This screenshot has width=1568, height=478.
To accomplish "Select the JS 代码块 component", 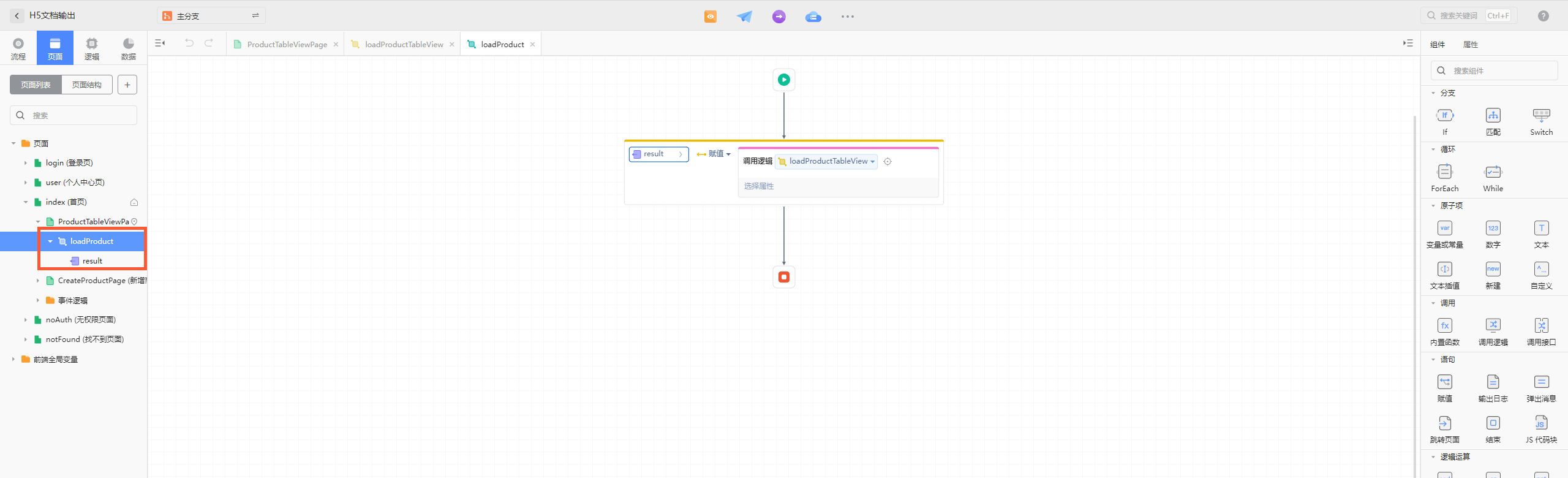I will coord(1542,429).
